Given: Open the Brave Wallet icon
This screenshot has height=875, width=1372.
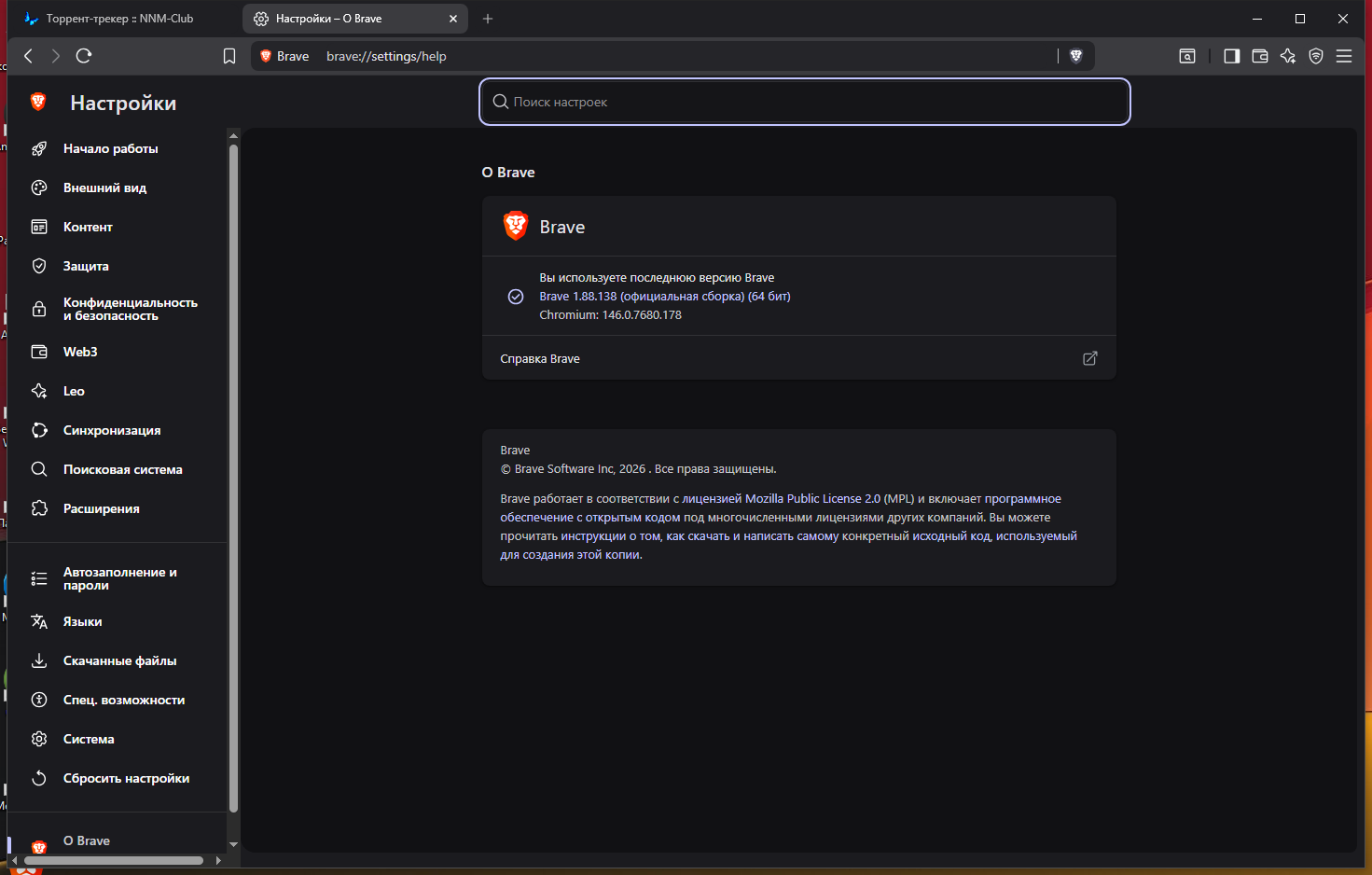Looking at the screenshot, I should pos(1259,56).
